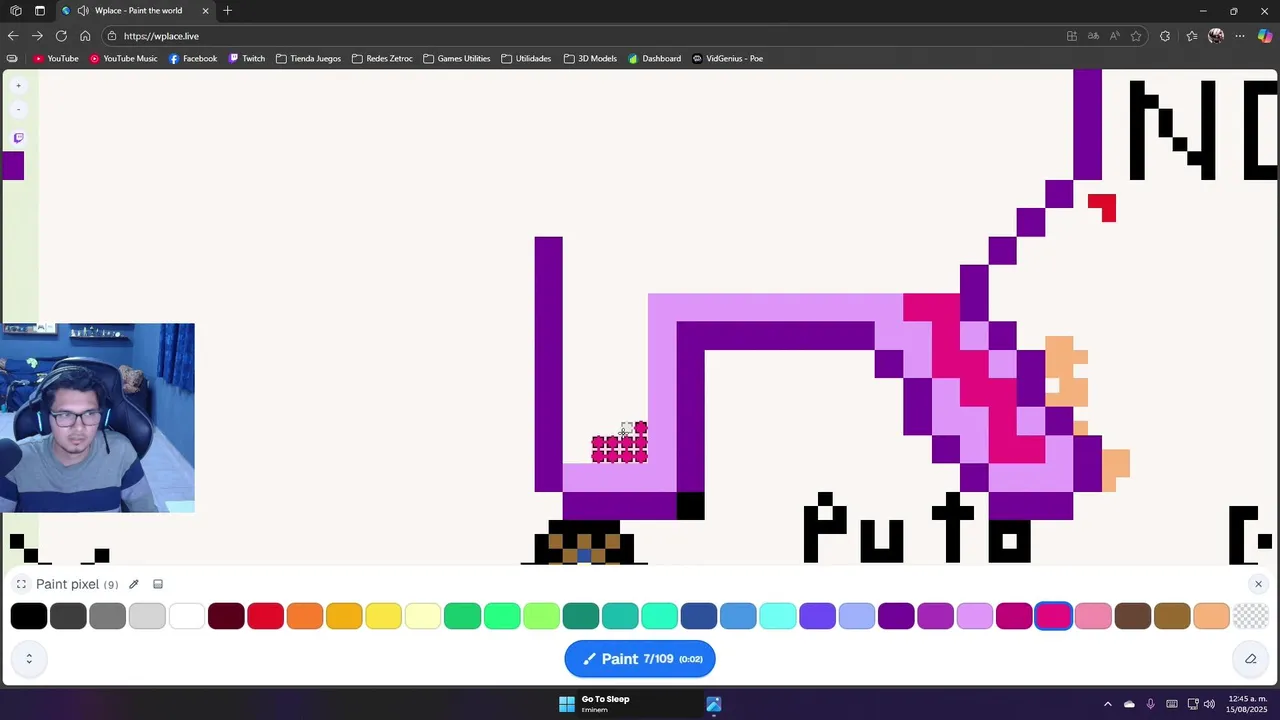
Task: Select the dark maroon color swatch
Action: coord(226,616)
